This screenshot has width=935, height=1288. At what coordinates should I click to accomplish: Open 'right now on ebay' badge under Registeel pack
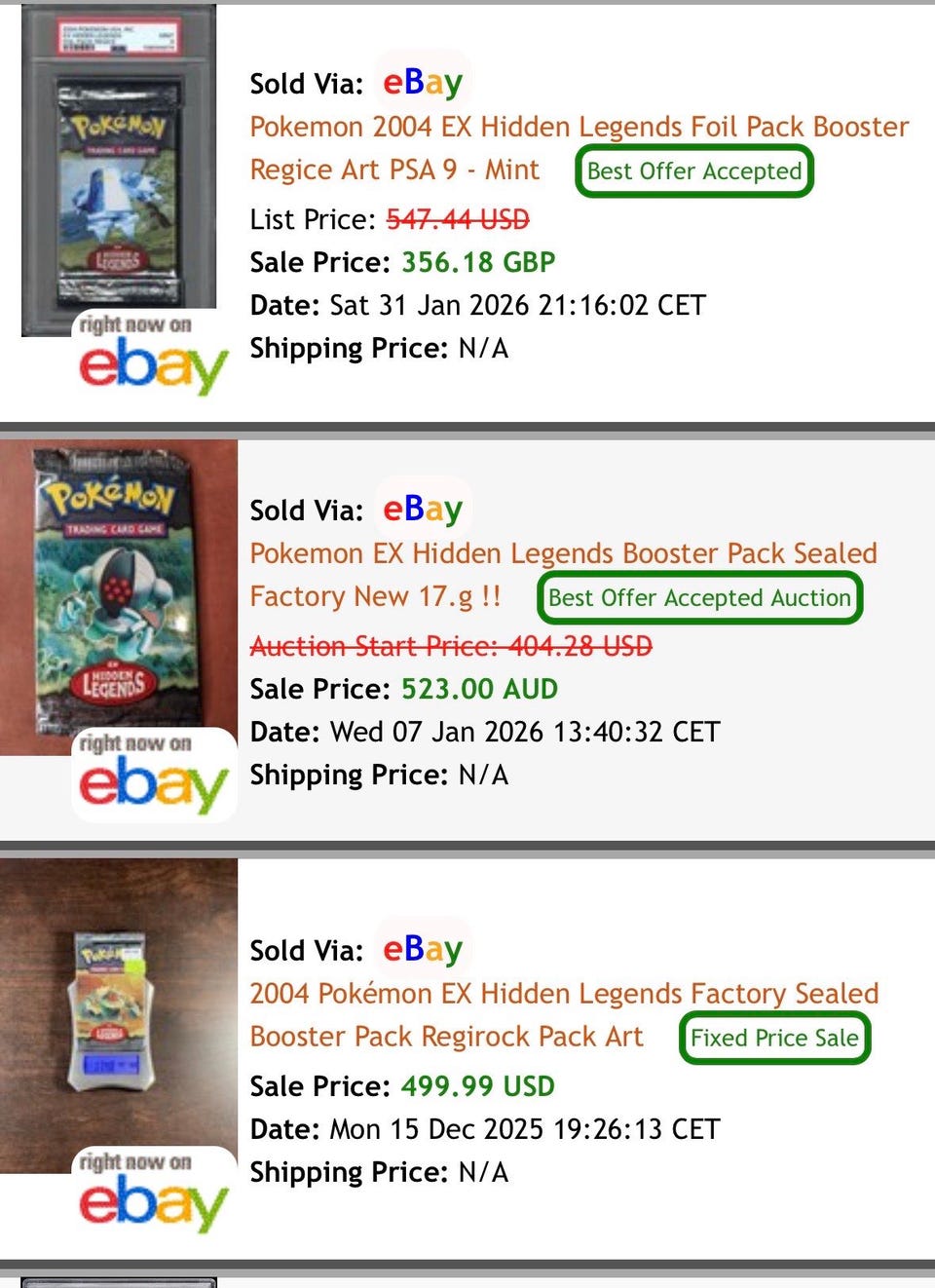point(153,775)
